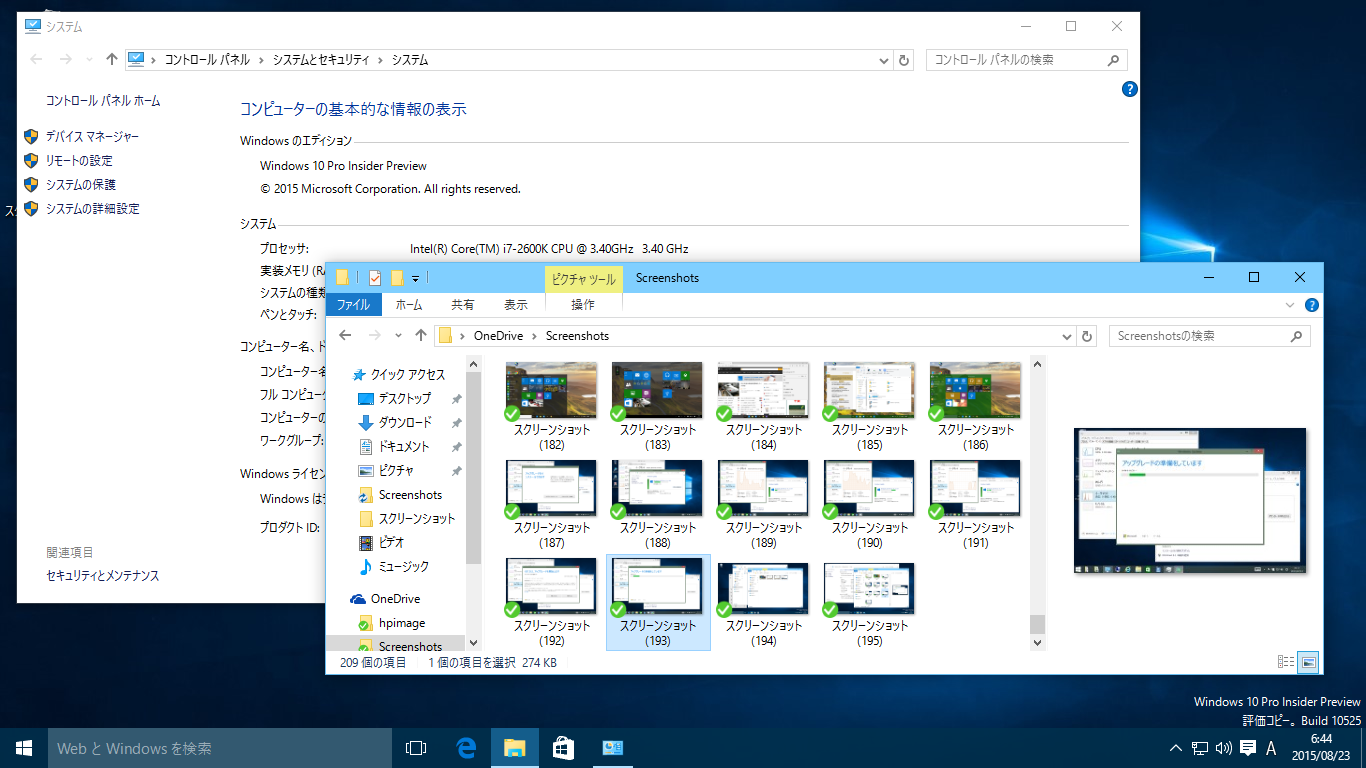Click the file list vertical scrollbar thumb
The width and height of the screenshot is (1366, 768).
coord(1037,624)
